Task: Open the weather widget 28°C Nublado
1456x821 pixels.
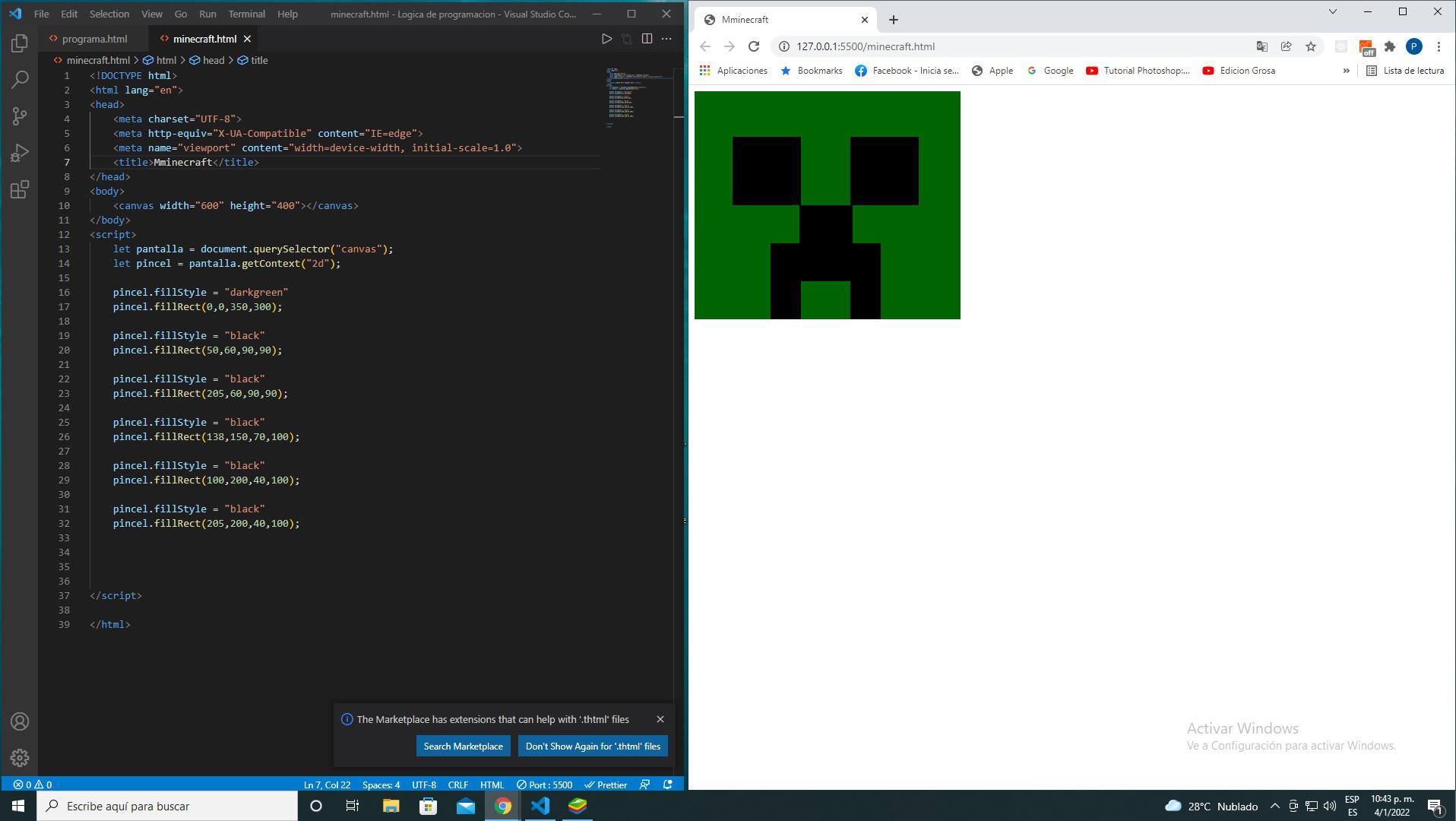Action: [1211, 806]
